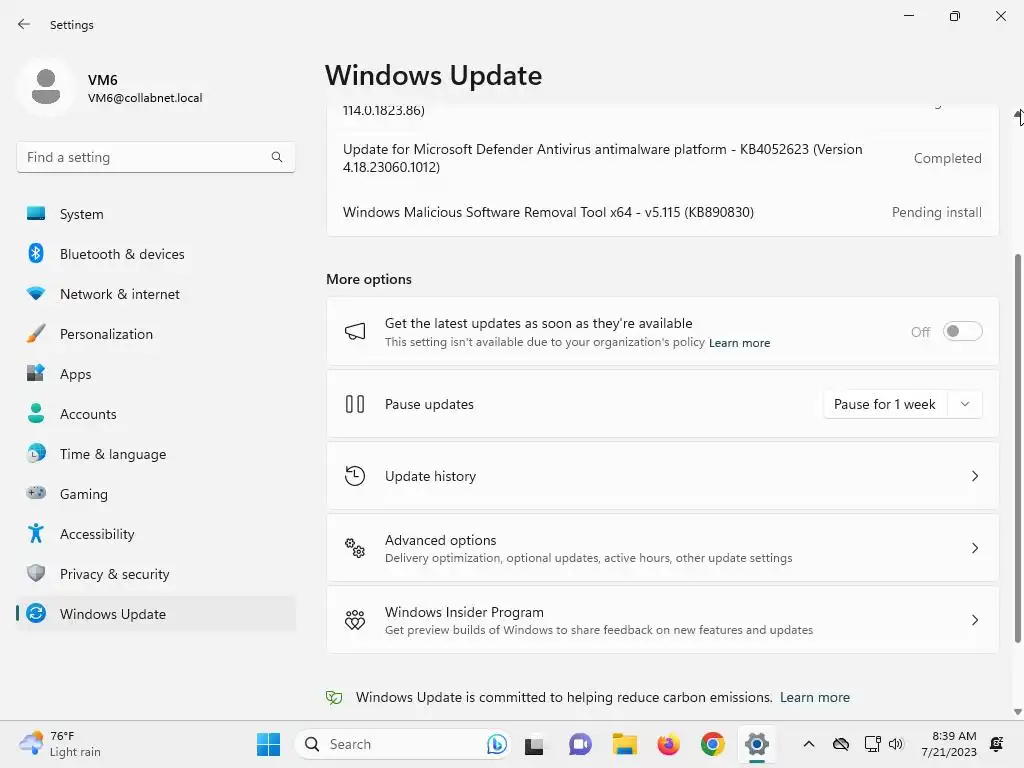This screenshot has width=1024, height=768.
Task: Click the Bluetooth icon in sidebar
Action: [36, 253]
